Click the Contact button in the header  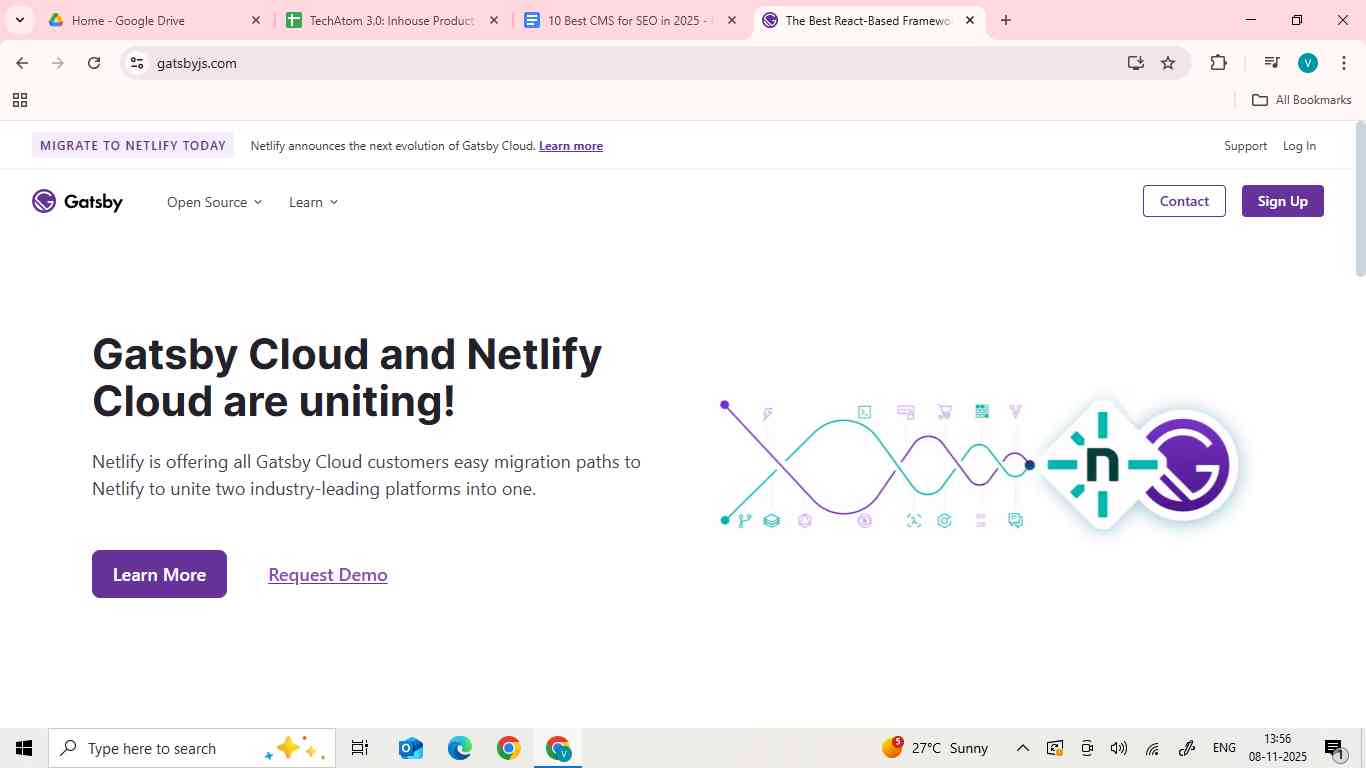[1184, 201]
